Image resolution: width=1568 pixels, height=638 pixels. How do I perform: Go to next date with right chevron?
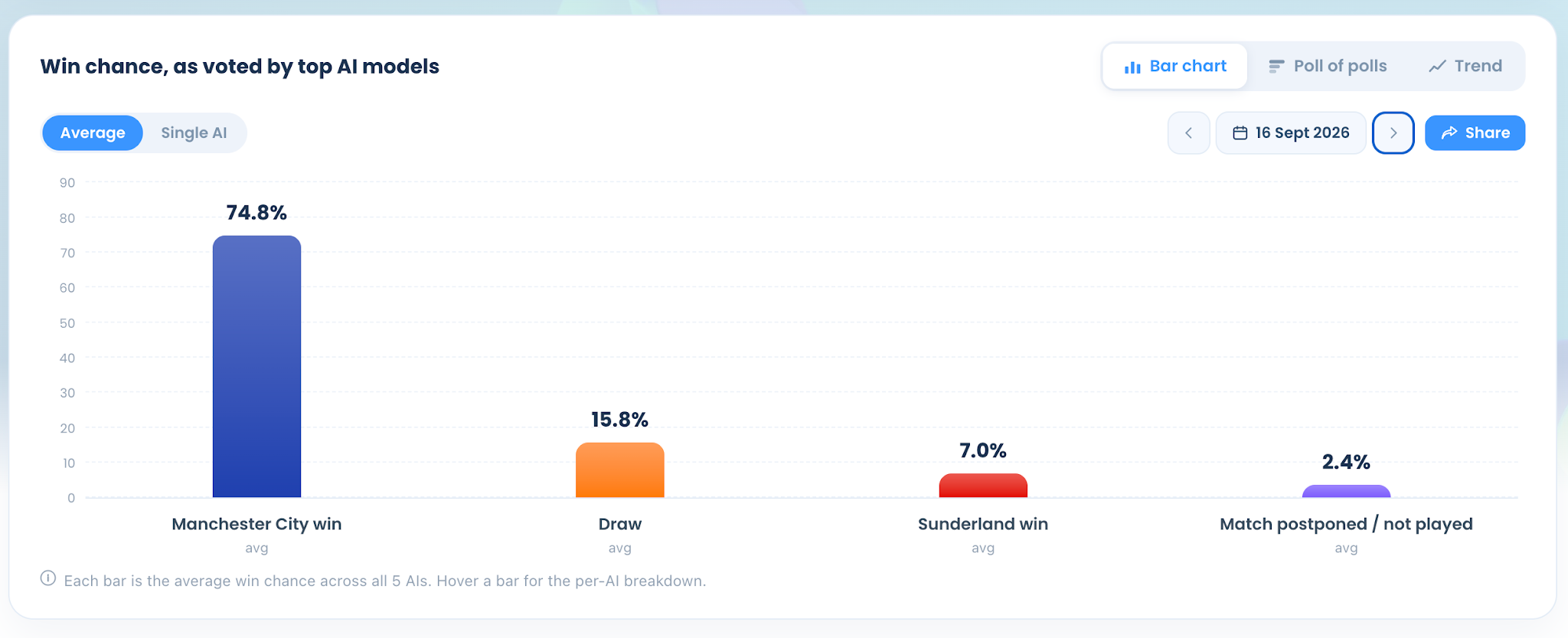pyautogui.click(x=1393, y=133)
